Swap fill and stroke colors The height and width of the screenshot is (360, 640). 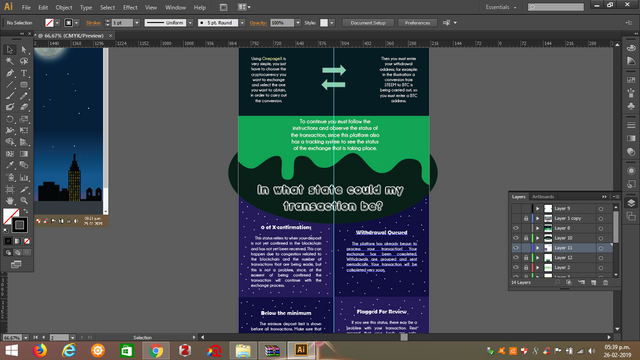[26, 211]
